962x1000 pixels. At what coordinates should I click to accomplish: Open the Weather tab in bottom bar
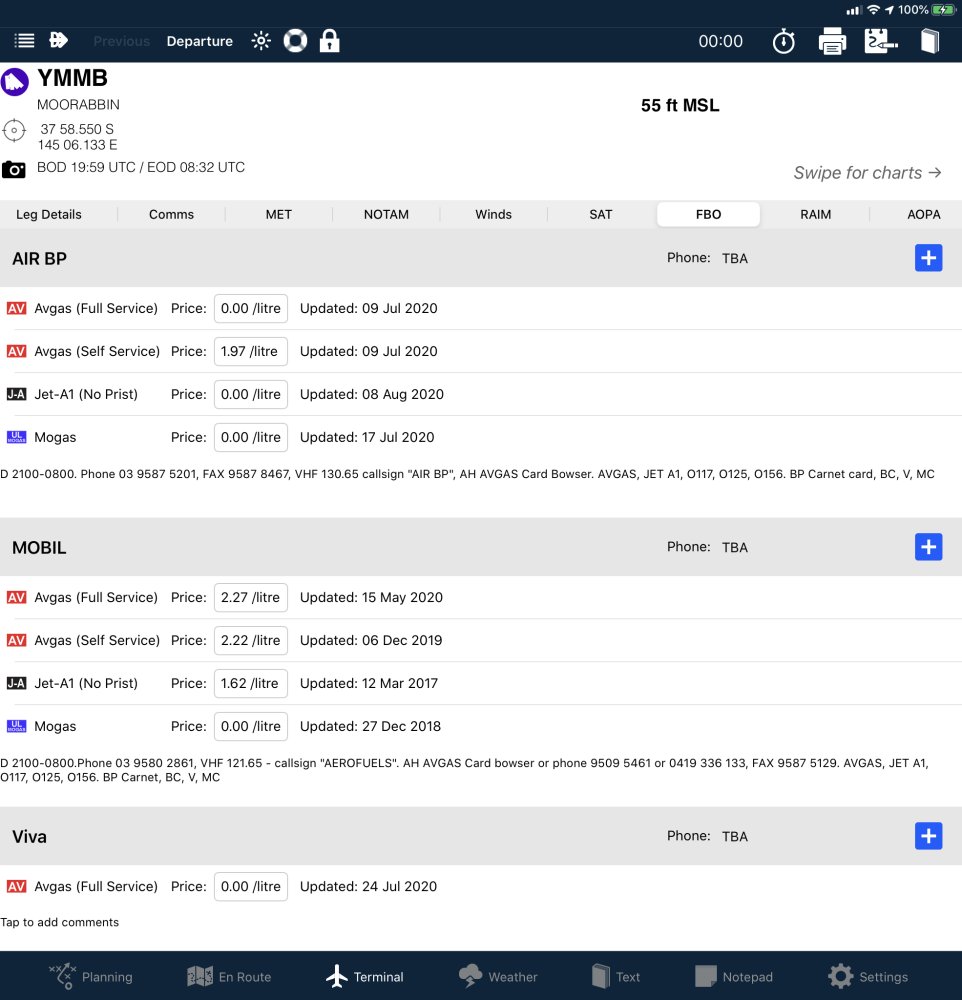(x=498, y=976)
